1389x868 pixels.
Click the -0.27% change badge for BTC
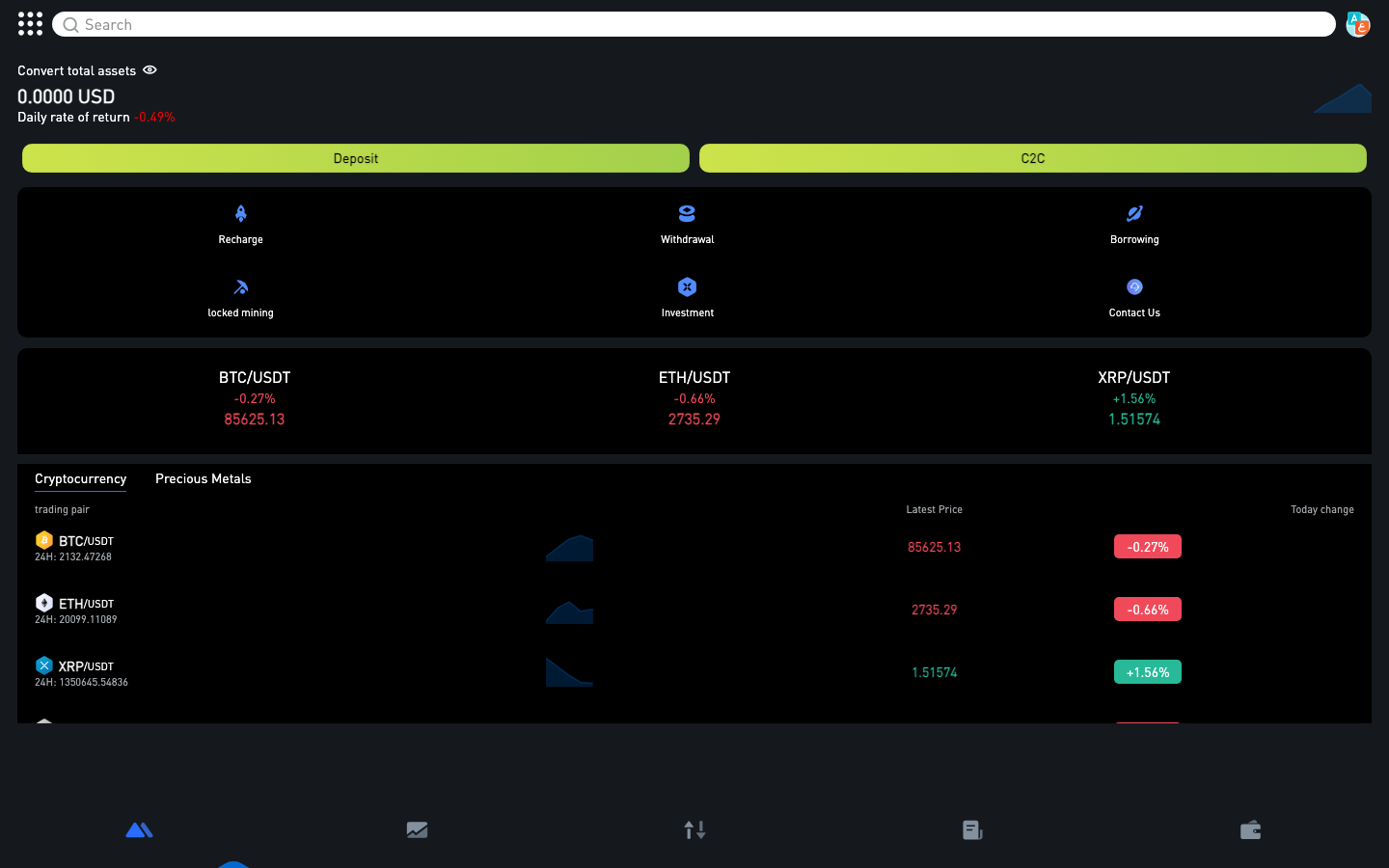click(1148, 547)
